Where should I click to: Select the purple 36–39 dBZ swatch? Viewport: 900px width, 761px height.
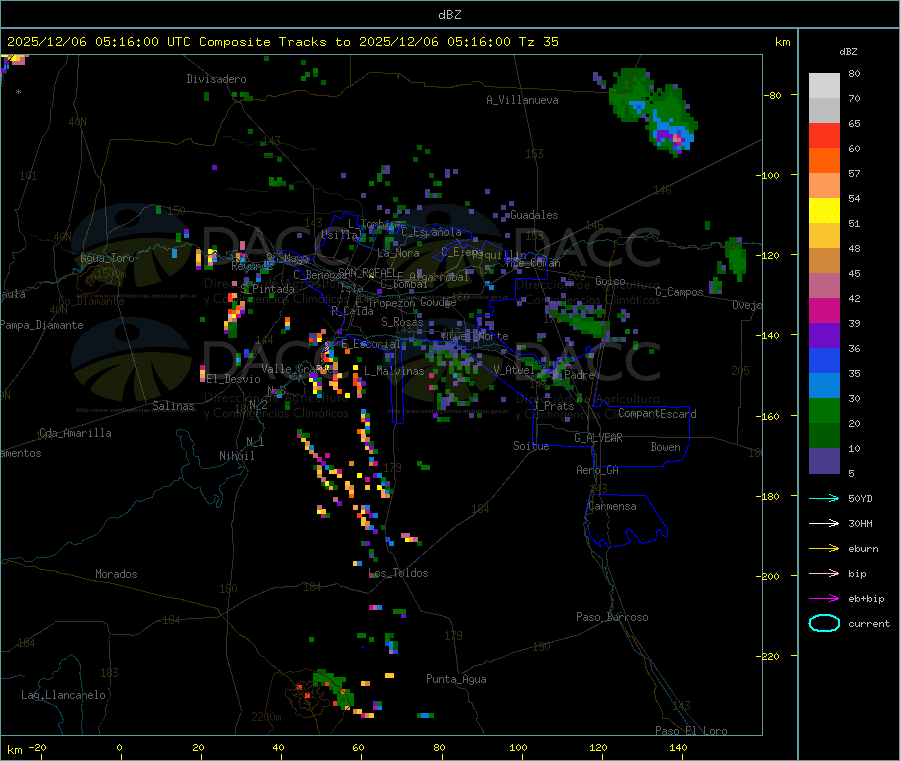[824, 336]
